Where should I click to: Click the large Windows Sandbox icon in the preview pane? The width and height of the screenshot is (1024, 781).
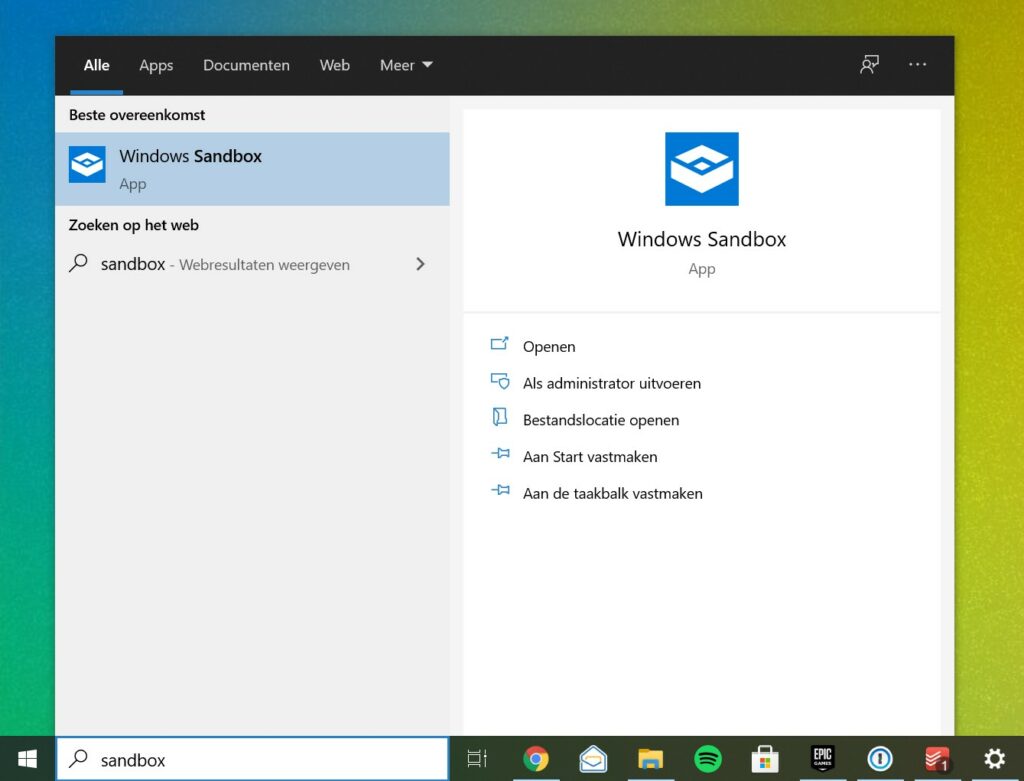(x=701, y=169)
